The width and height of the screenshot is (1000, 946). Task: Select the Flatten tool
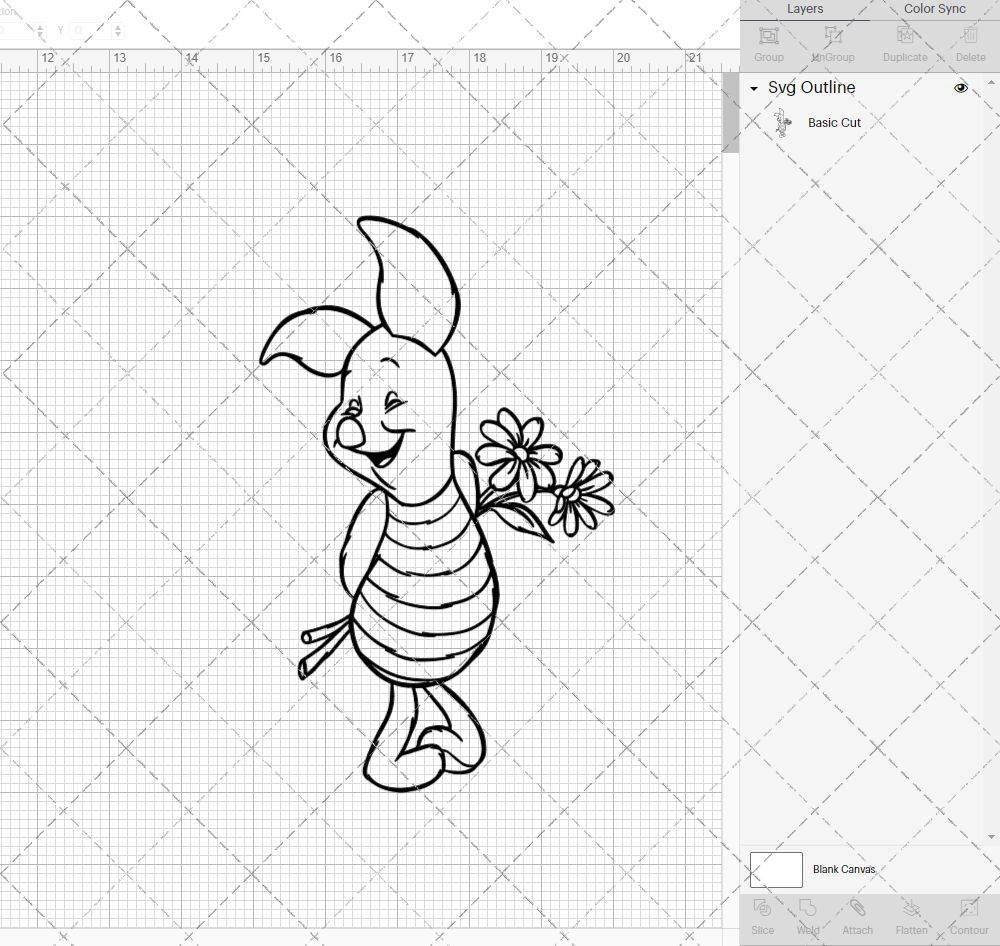[x=911, y=915]
